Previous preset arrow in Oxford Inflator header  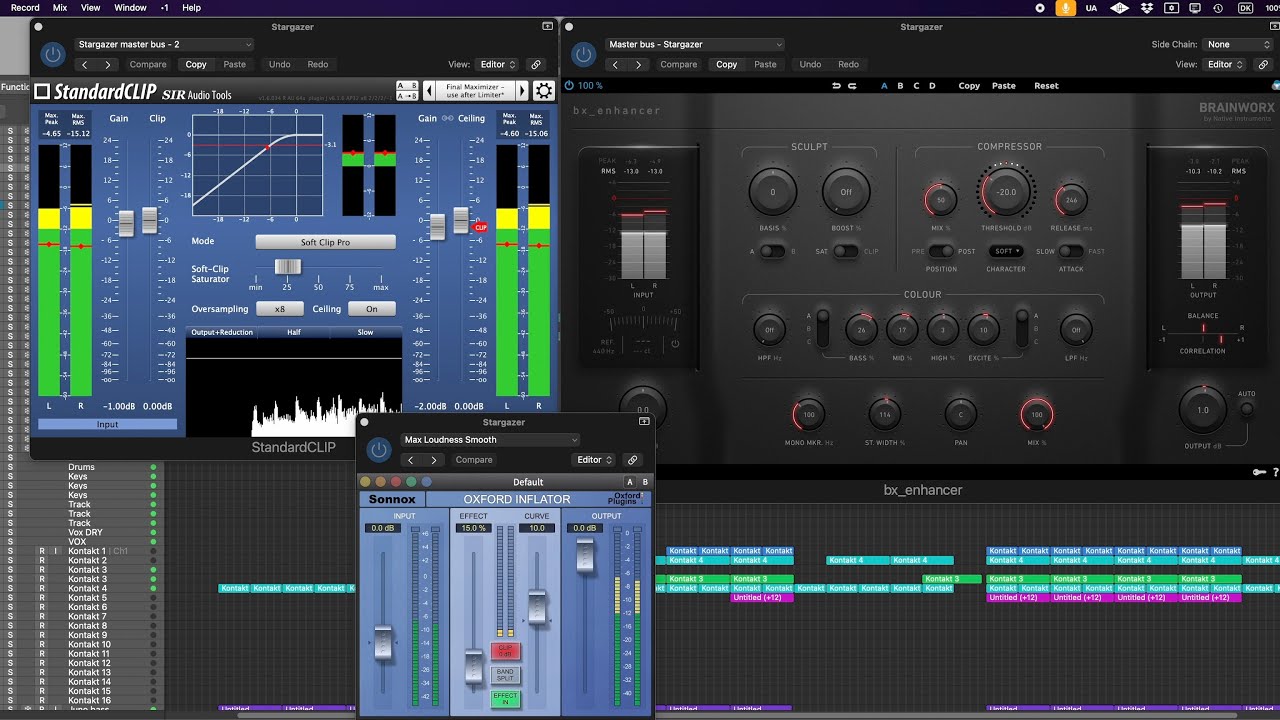click(410, 460)
